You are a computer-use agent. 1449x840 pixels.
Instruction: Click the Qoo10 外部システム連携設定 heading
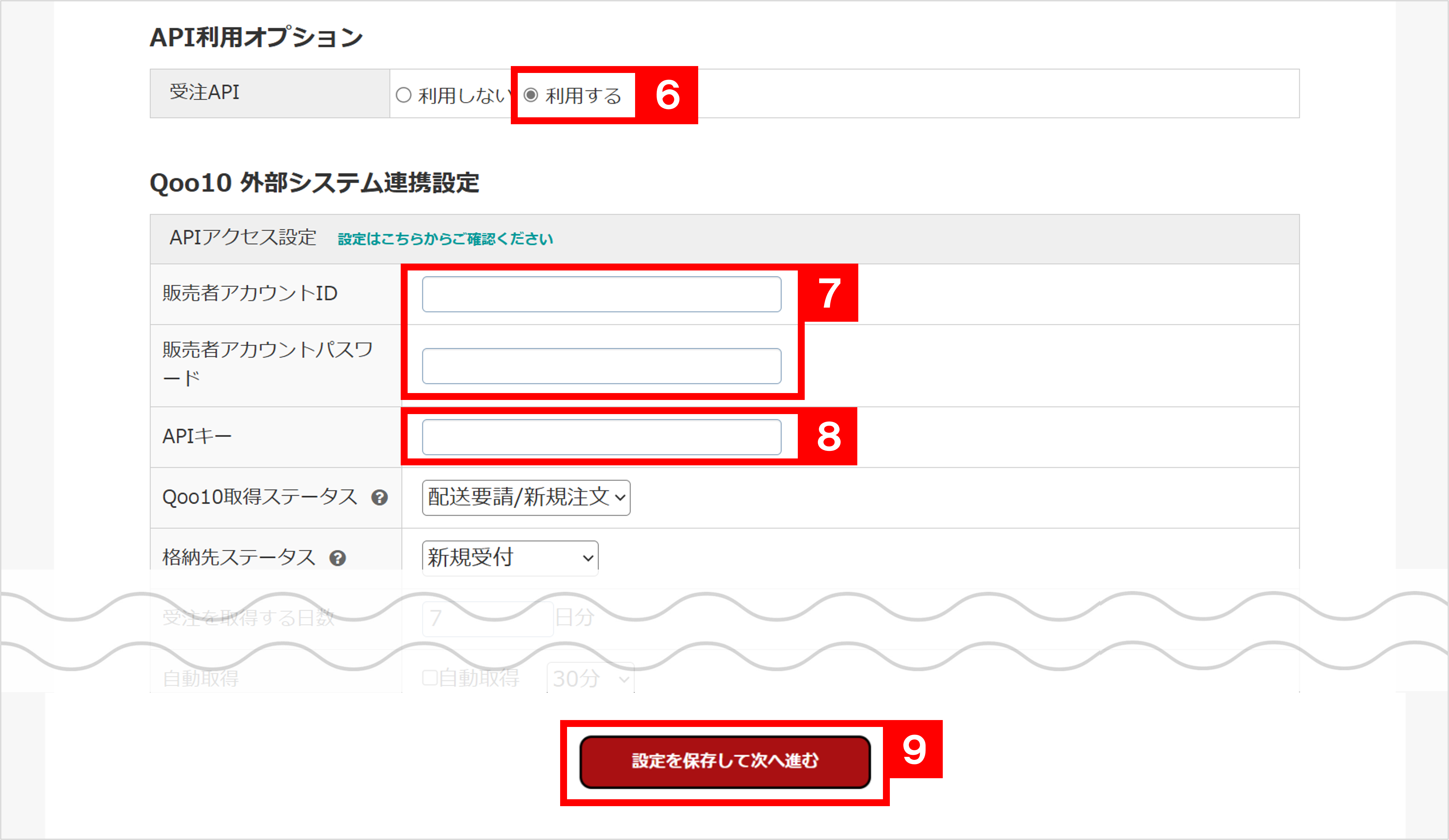(x=314, y=183)
